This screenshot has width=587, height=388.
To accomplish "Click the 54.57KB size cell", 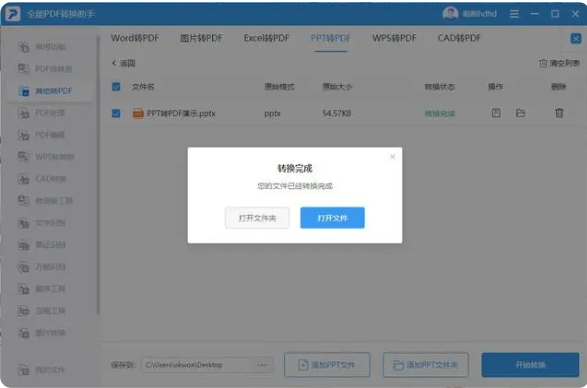I will point(337,113).
